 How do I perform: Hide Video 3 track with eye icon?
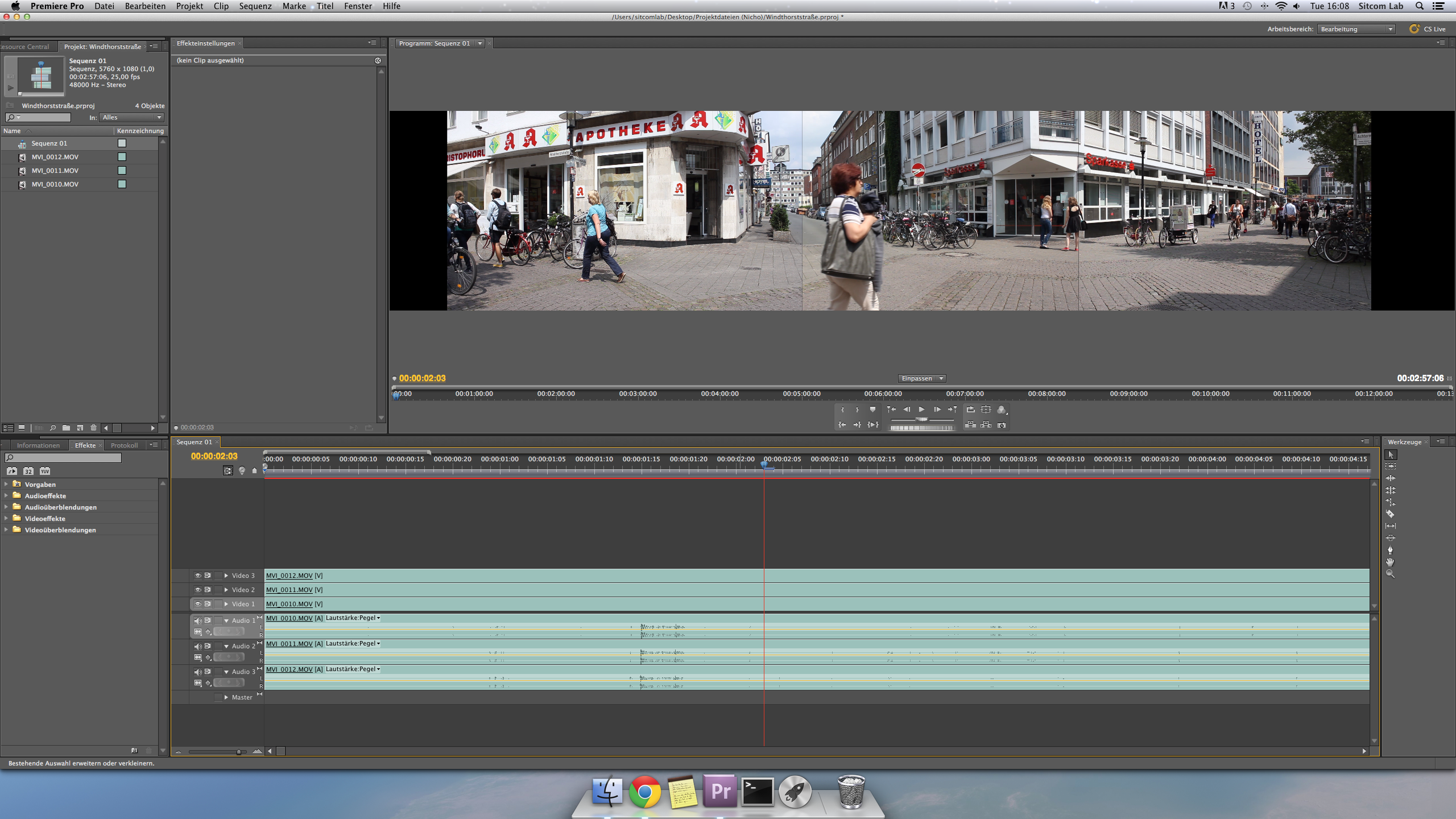point(197,576)
